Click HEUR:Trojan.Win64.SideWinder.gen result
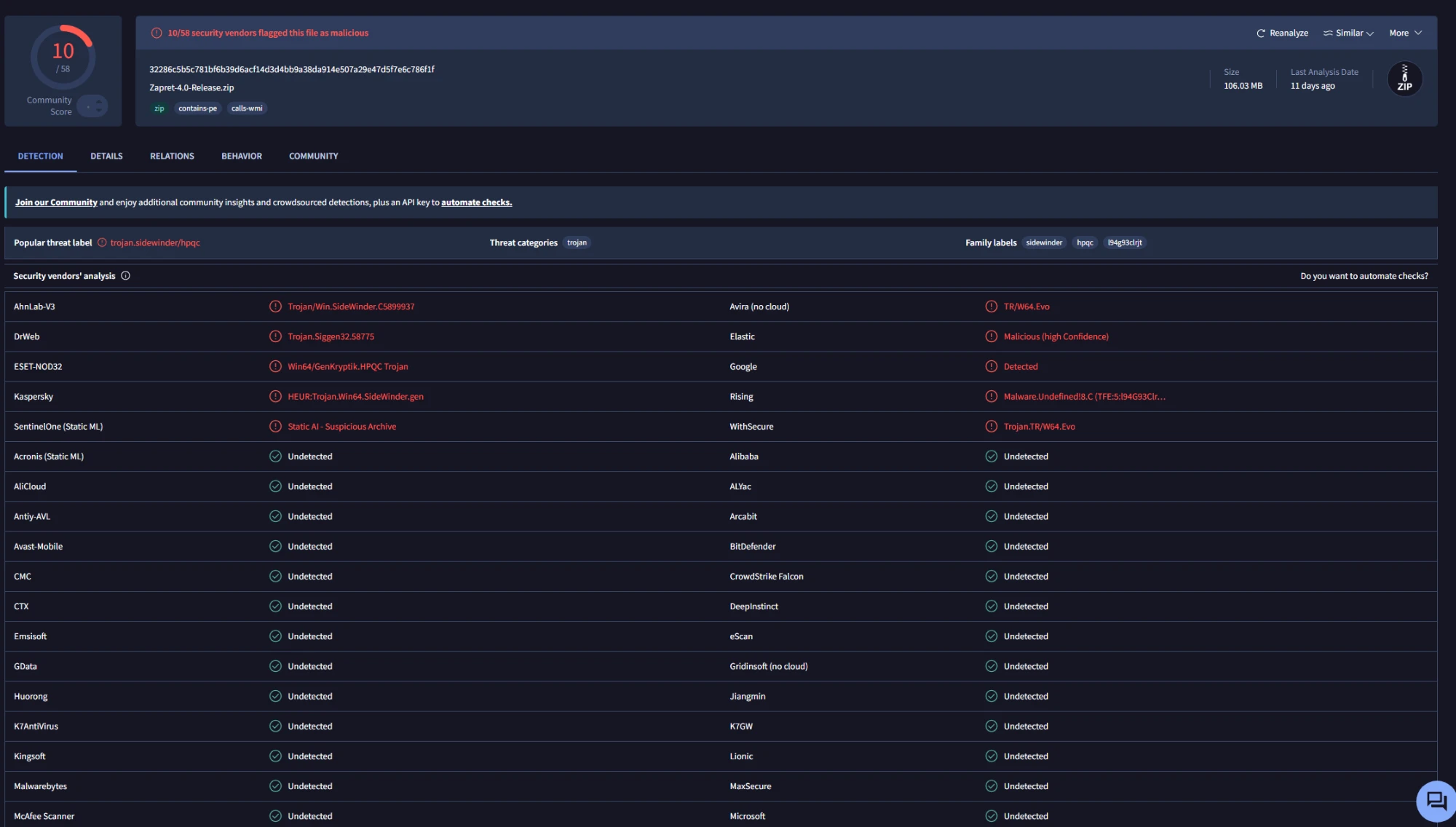This screenshot has height=827, width=1456. click(355, 397)
